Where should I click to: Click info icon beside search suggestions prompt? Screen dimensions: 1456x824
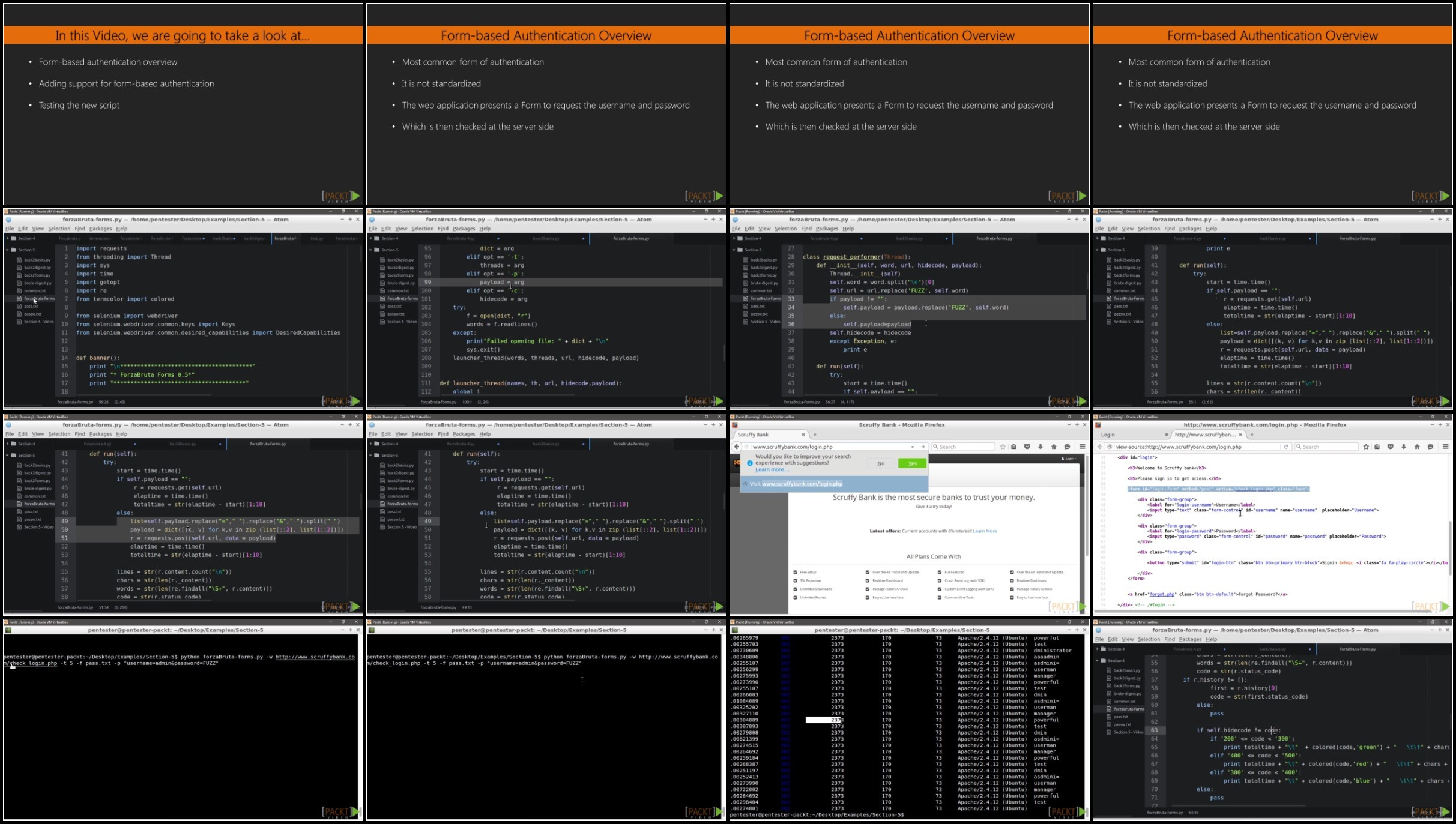pyautogui.click(x=749, y=463)
